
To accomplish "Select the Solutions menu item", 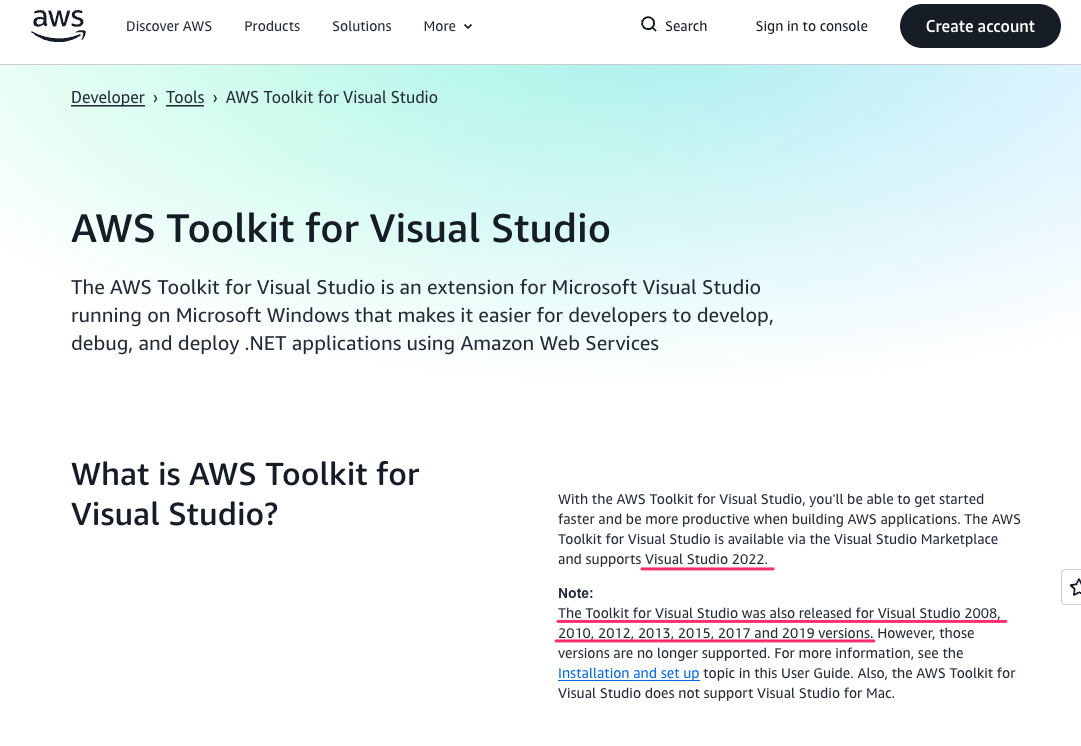I will (x=362, y=26).
